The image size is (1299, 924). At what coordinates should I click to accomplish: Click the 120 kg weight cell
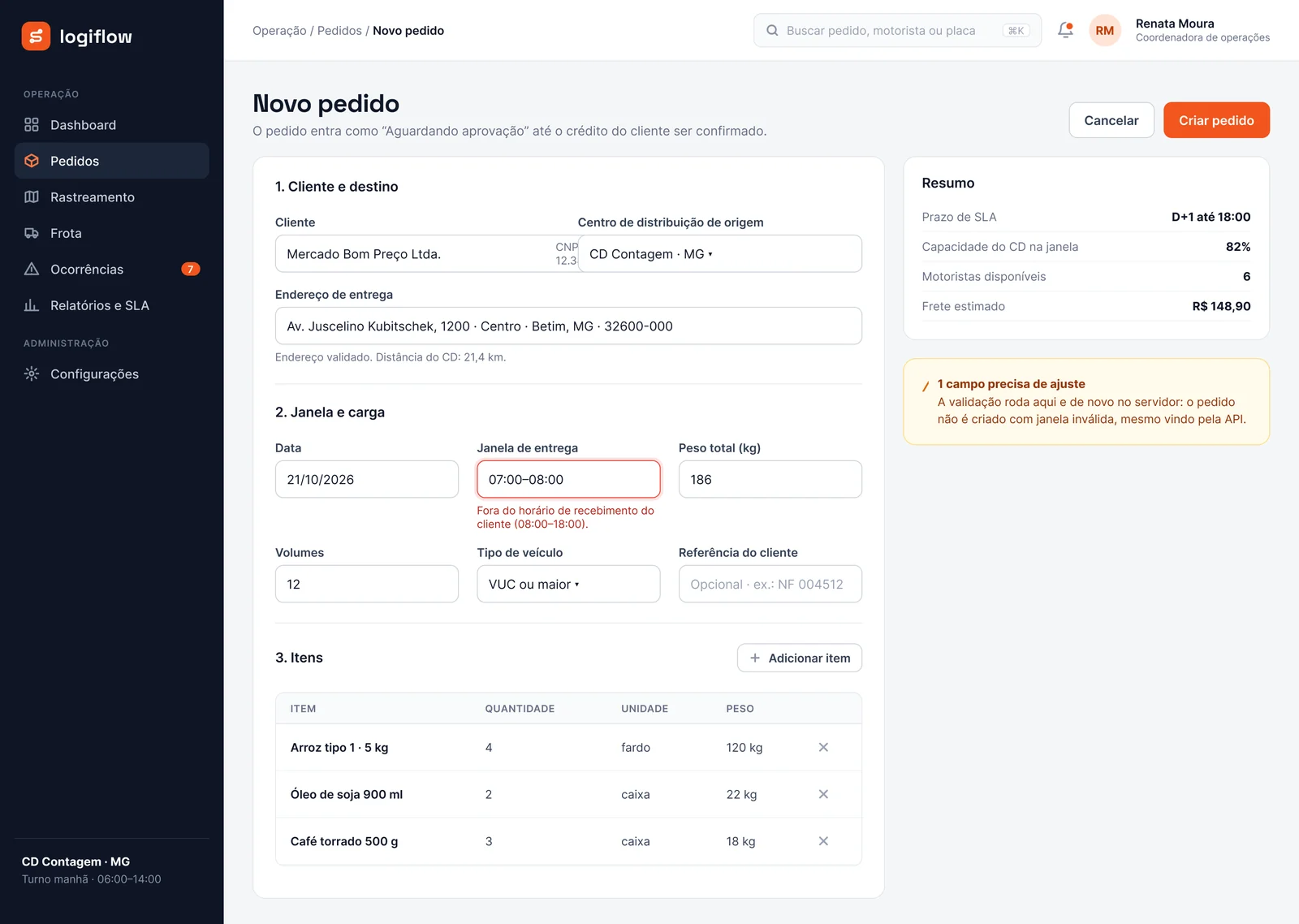coord(744,747)
